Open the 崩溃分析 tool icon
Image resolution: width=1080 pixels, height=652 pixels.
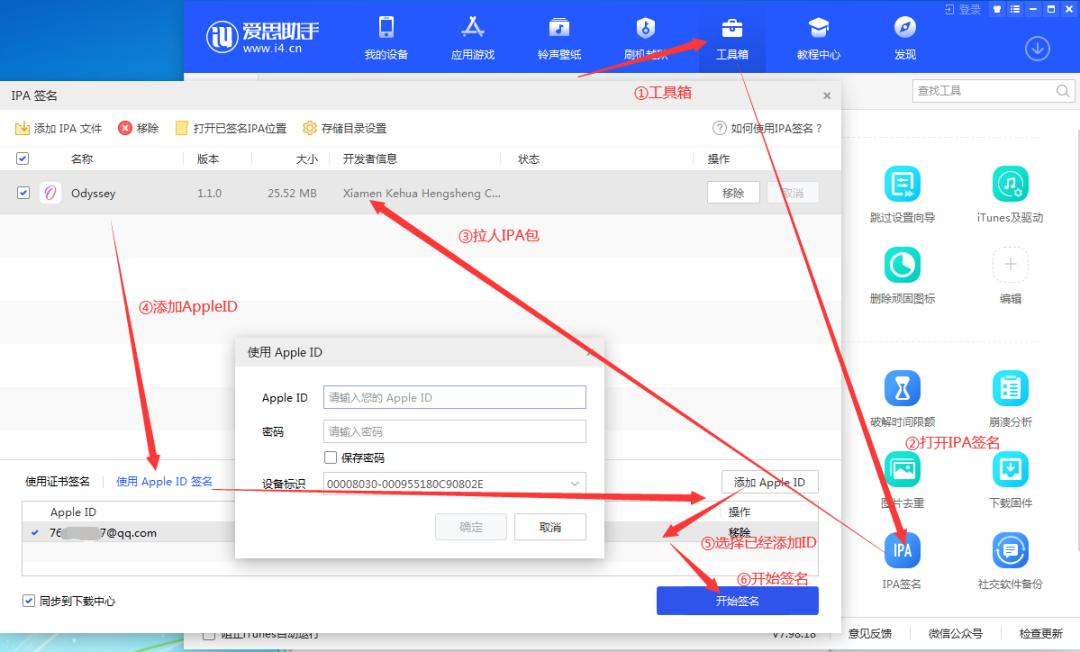coord(1010,390)
